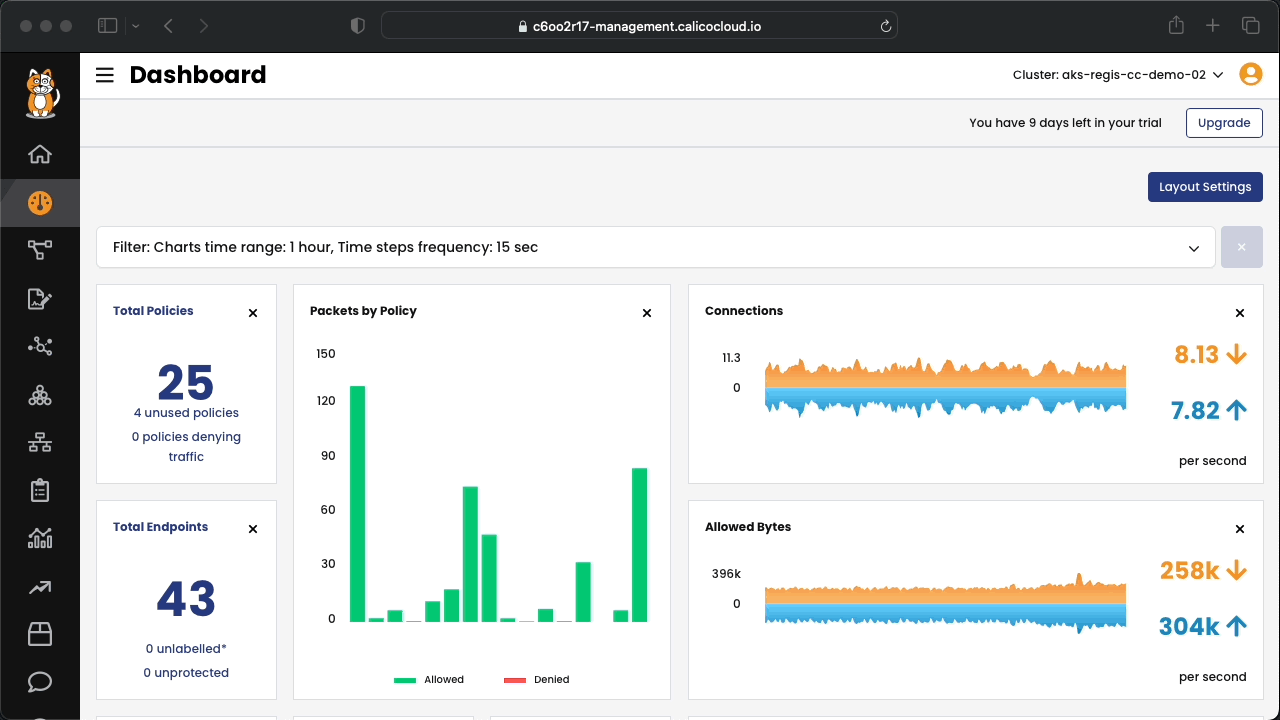
Task: Open the chat bubble icon in sidebar
Action: (x=40, y=682)
